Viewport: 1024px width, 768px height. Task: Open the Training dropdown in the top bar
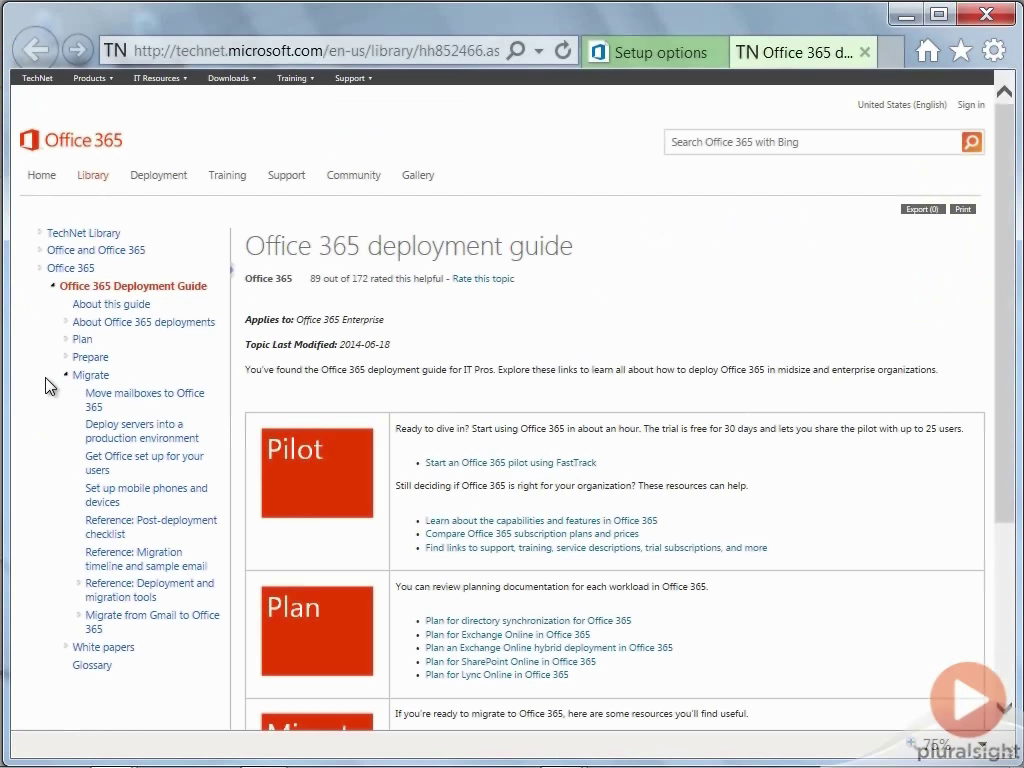pyautogui.click(x=295, y=78)
